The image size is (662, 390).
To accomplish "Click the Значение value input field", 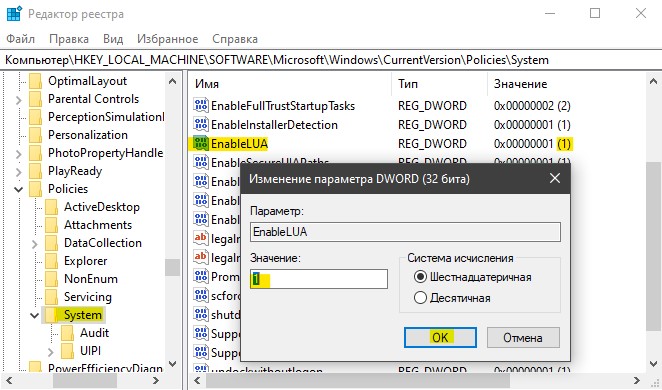I will [x=319, y=279].
